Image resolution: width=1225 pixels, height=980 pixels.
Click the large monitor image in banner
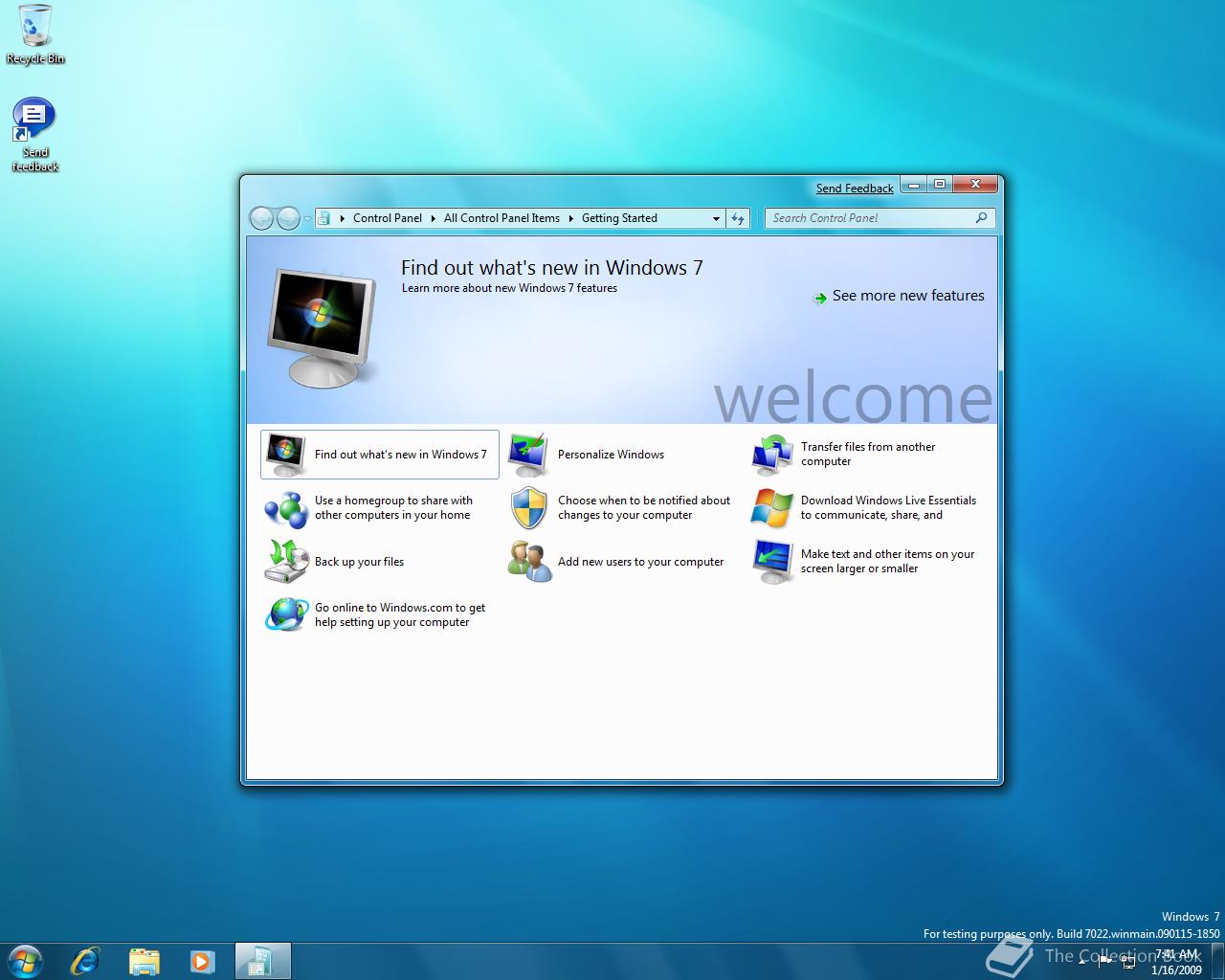click(x=320, y=327)
